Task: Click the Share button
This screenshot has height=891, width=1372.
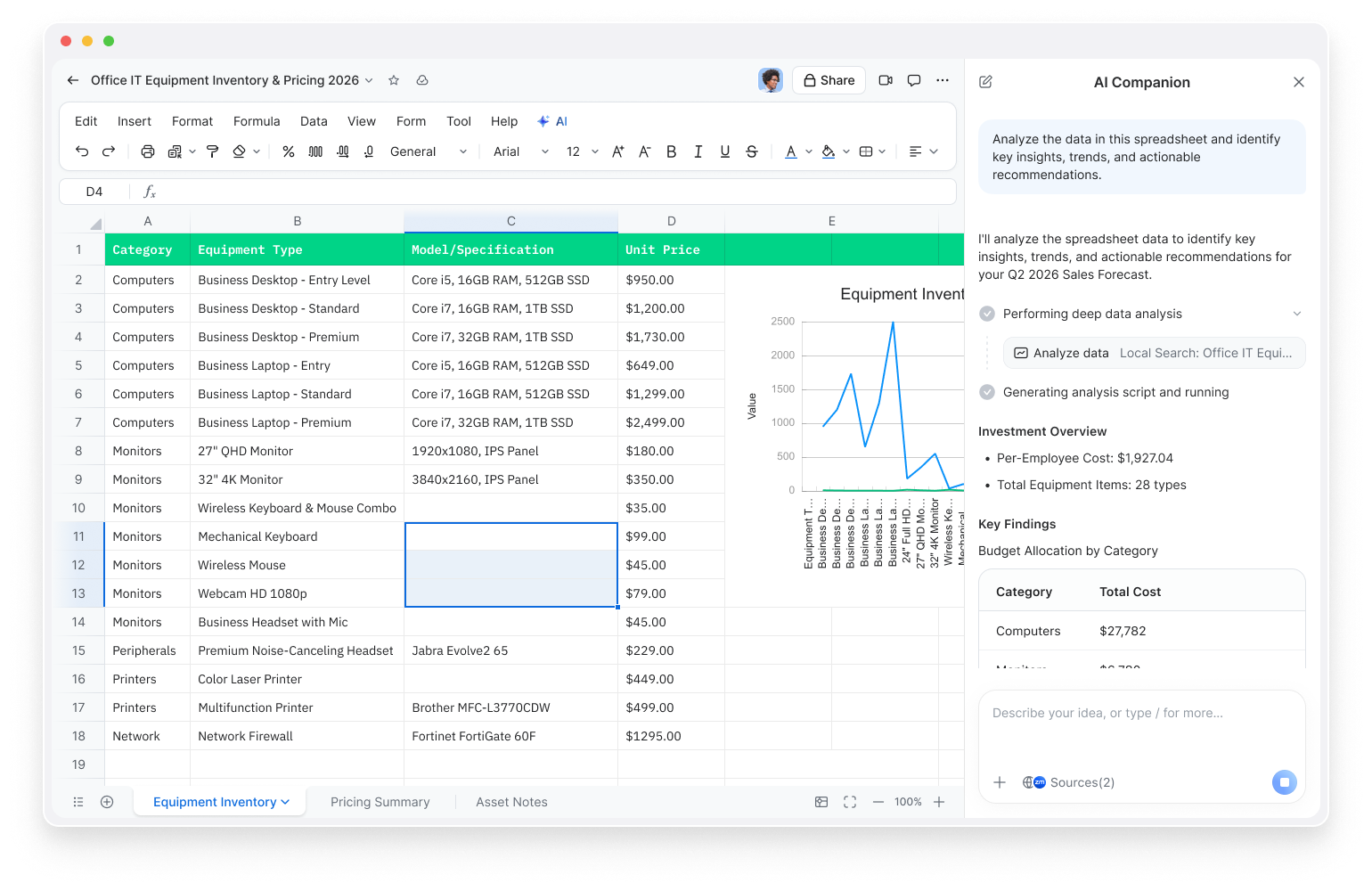Action: click(x=829, y=79)
